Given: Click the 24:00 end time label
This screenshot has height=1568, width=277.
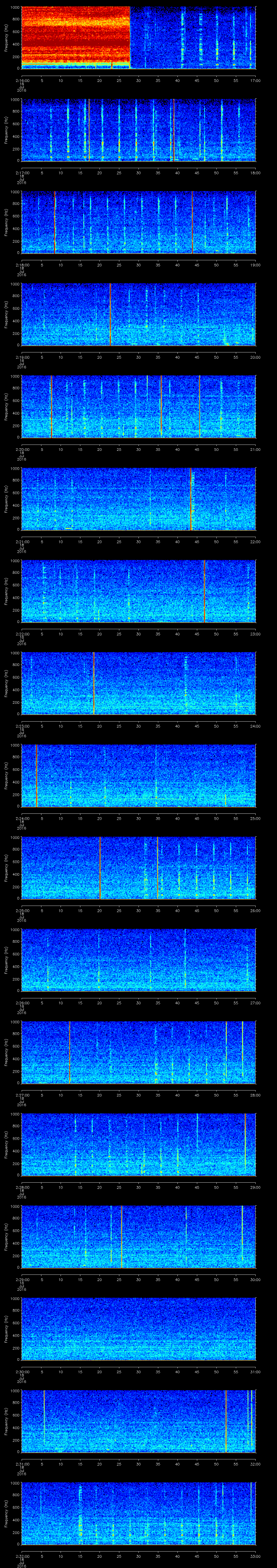Looking at the screenshot, I should (x=255, y=726).
